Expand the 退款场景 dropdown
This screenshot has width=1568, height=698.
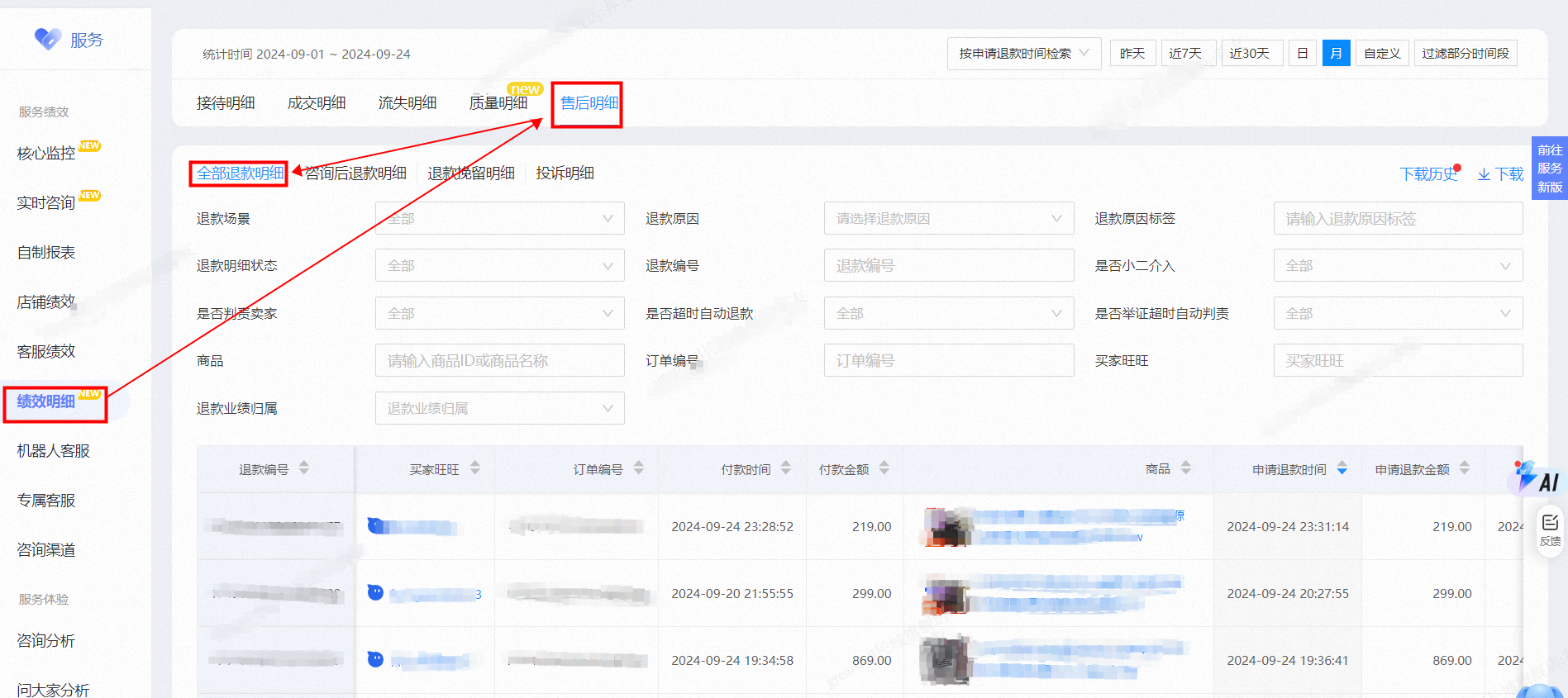coord(500,218)
